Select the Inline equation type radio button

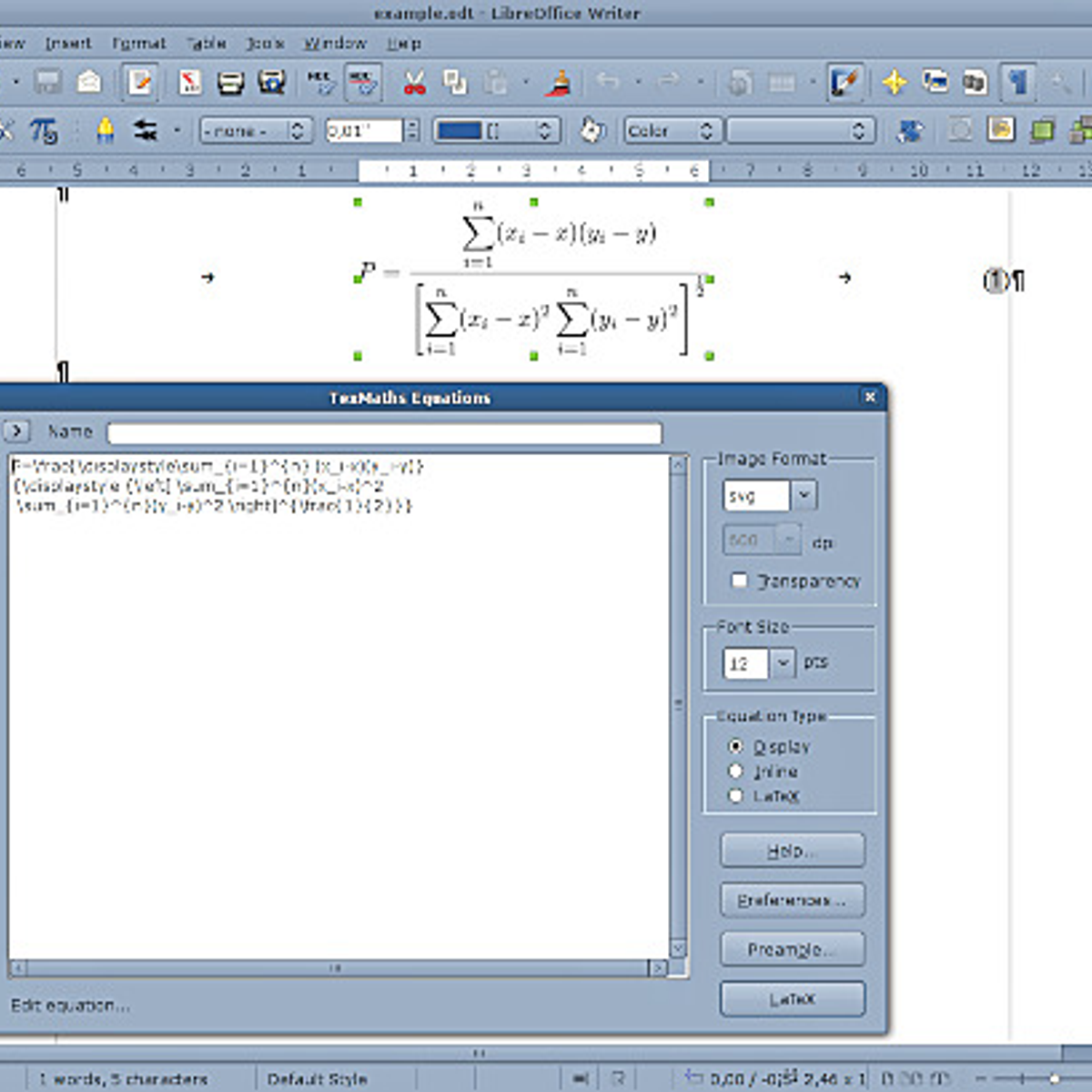click(735, 771)
